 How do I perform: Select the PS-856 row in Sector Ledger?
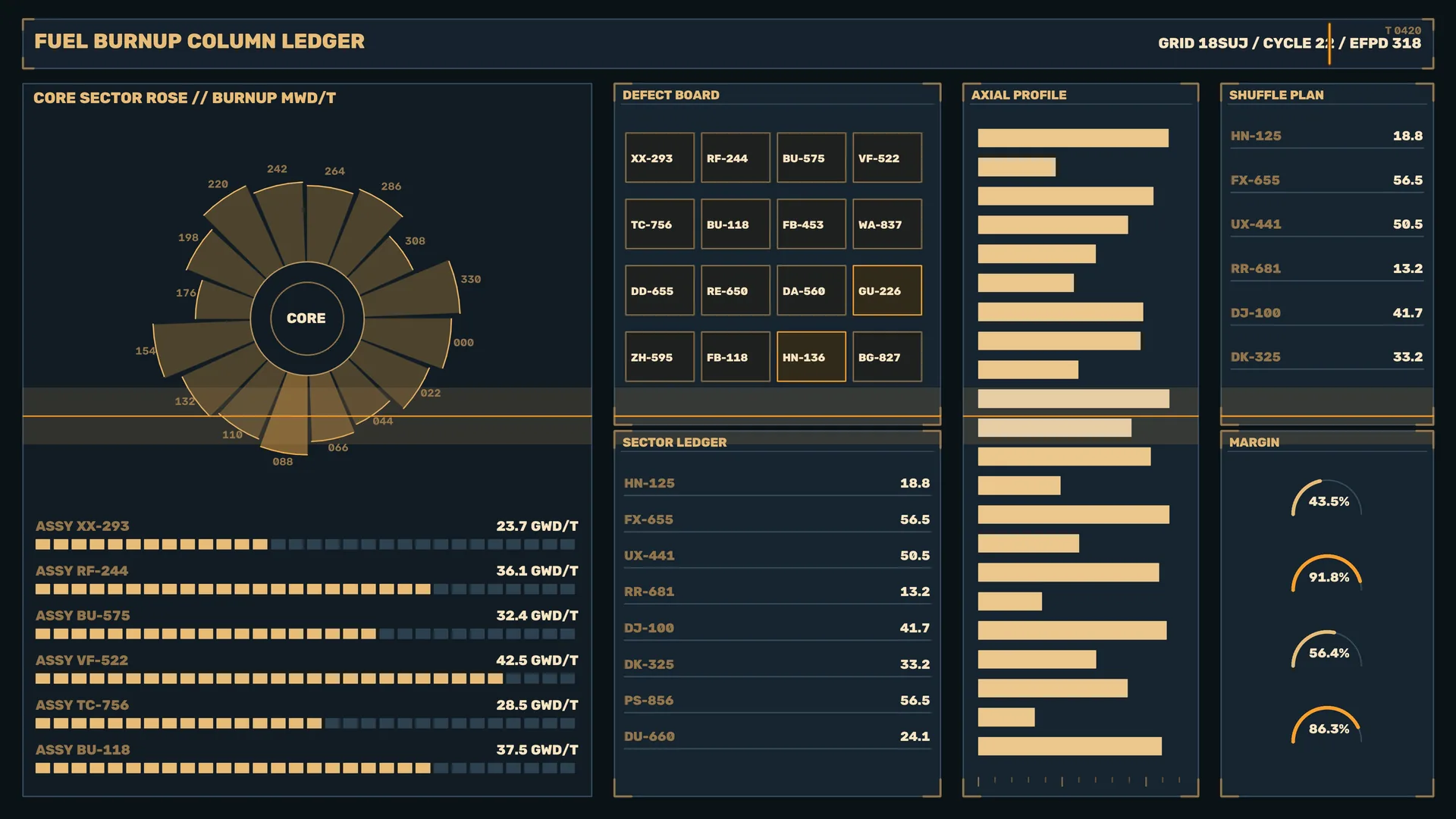777,700
